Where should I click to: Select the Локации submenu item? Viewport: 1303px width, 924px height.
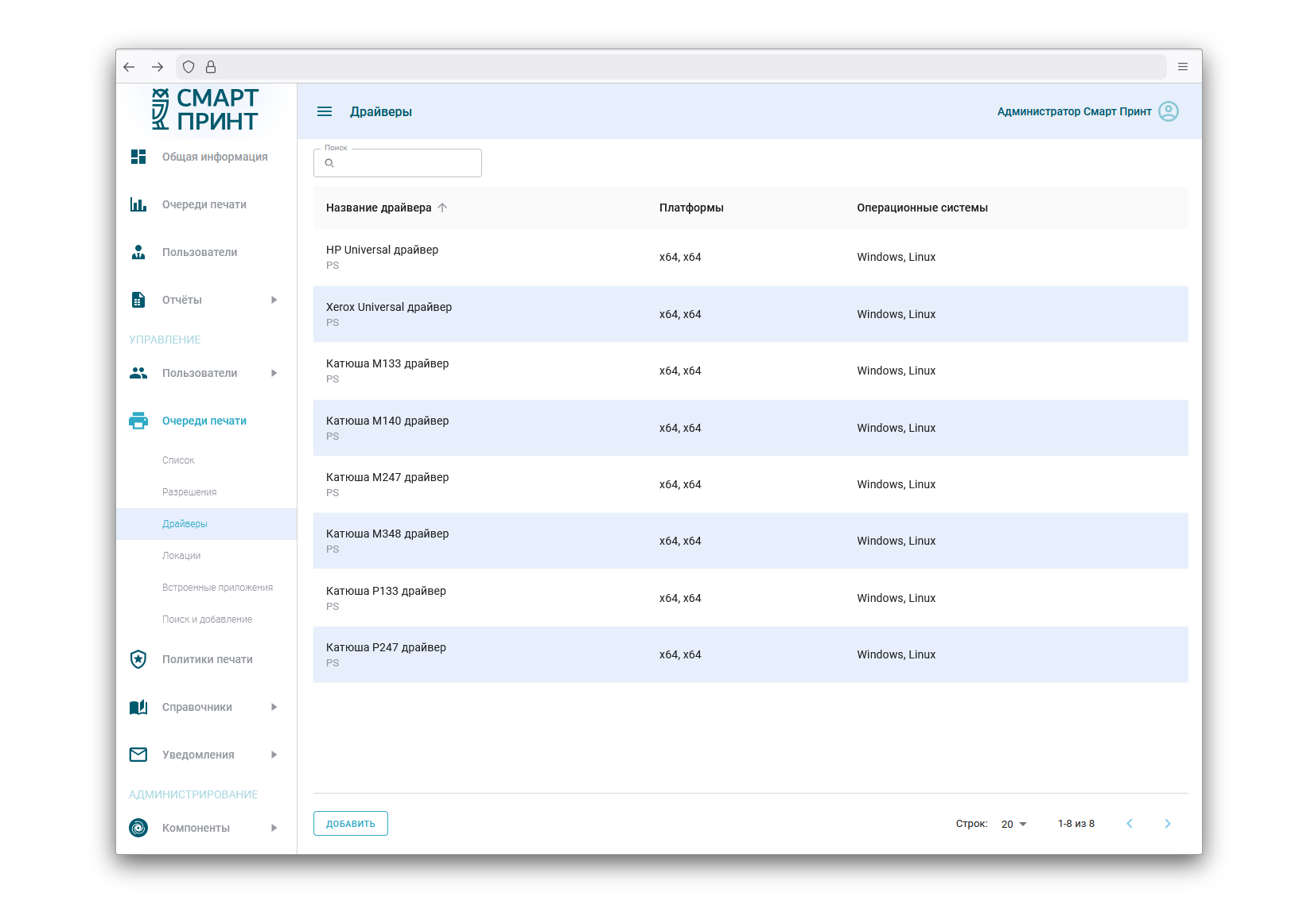click(x=181, y=556)
